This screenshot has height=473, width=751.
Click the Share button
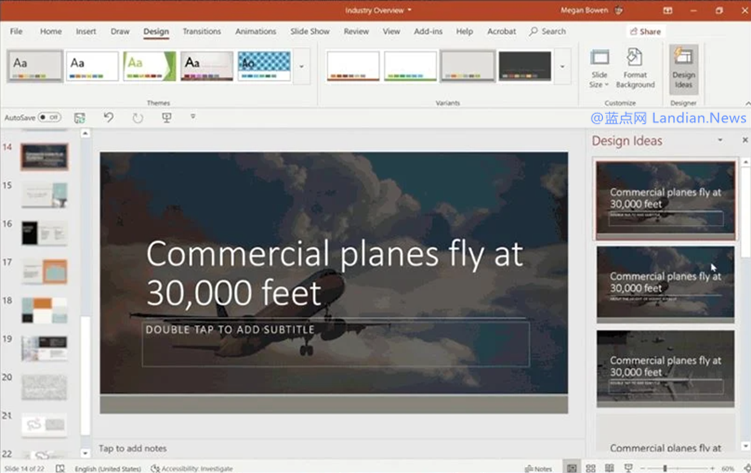[644, 31]
